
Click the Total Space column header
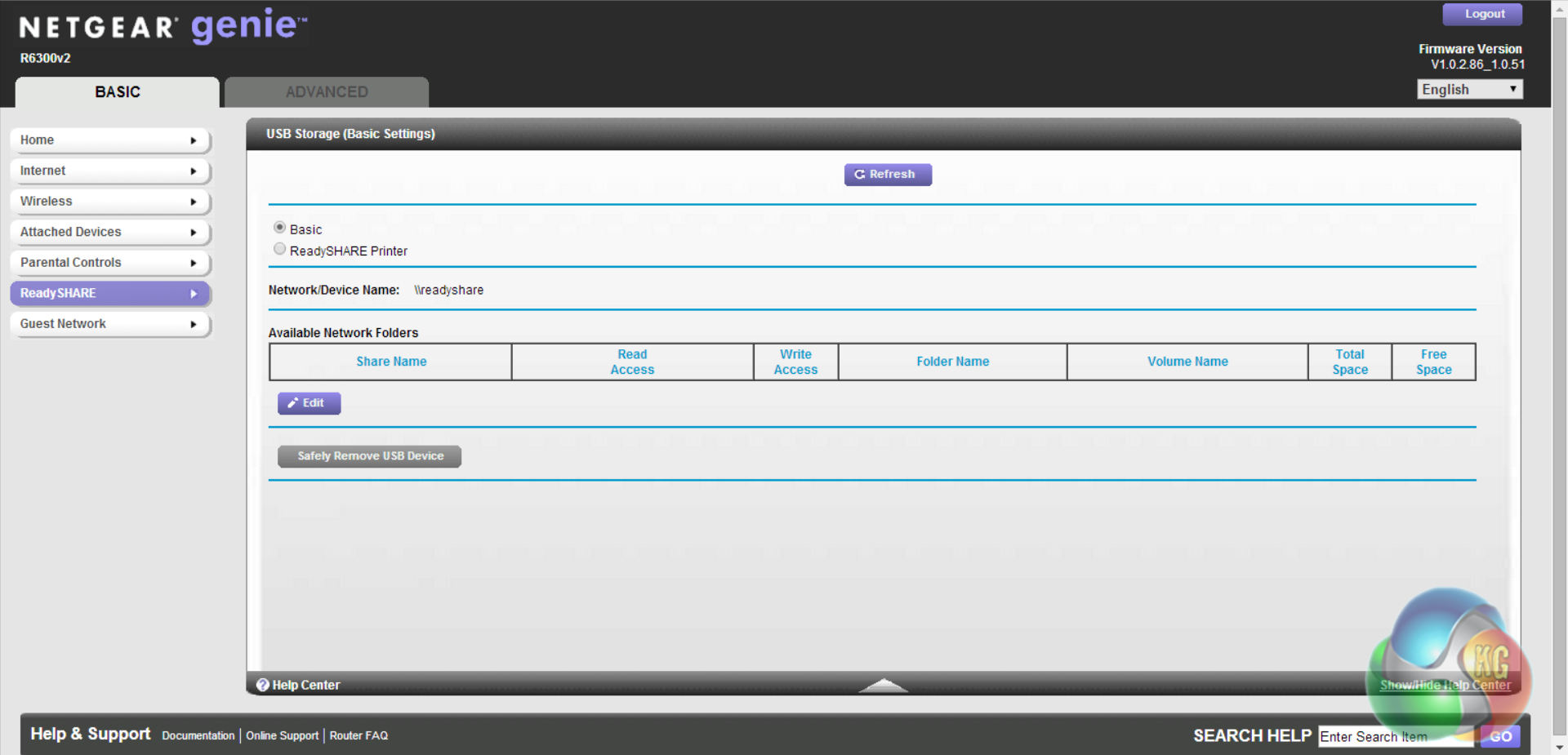1350,362
